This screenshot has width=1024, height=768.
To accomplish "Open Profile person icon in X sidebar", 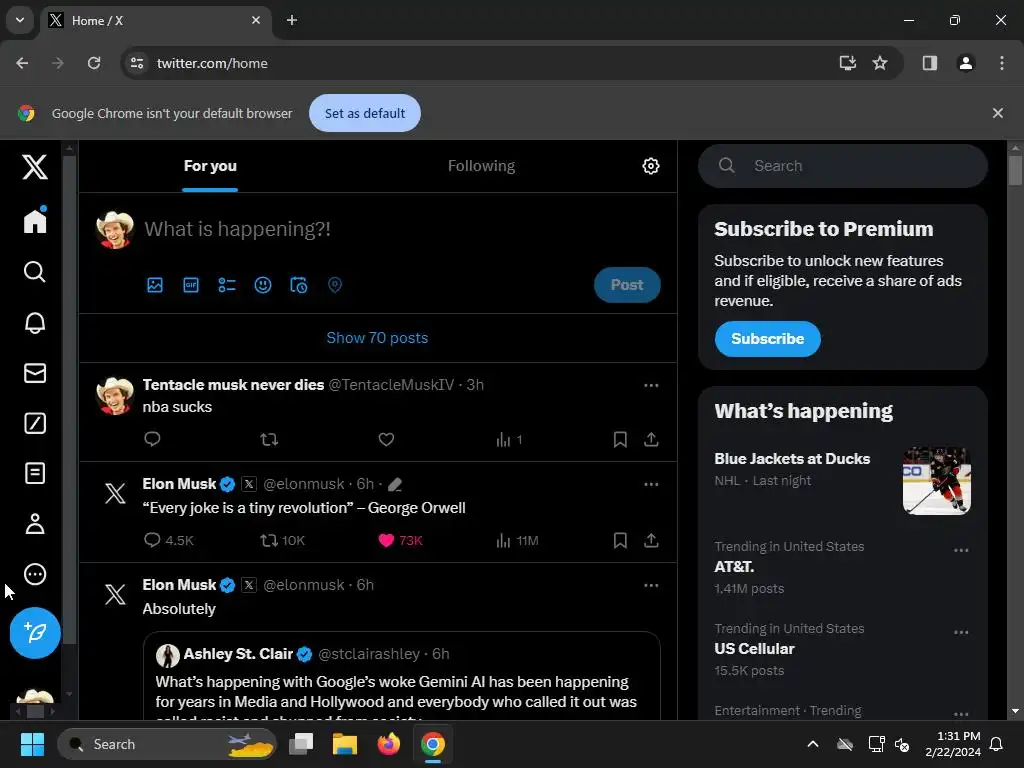I will click(x=35, y=524).
